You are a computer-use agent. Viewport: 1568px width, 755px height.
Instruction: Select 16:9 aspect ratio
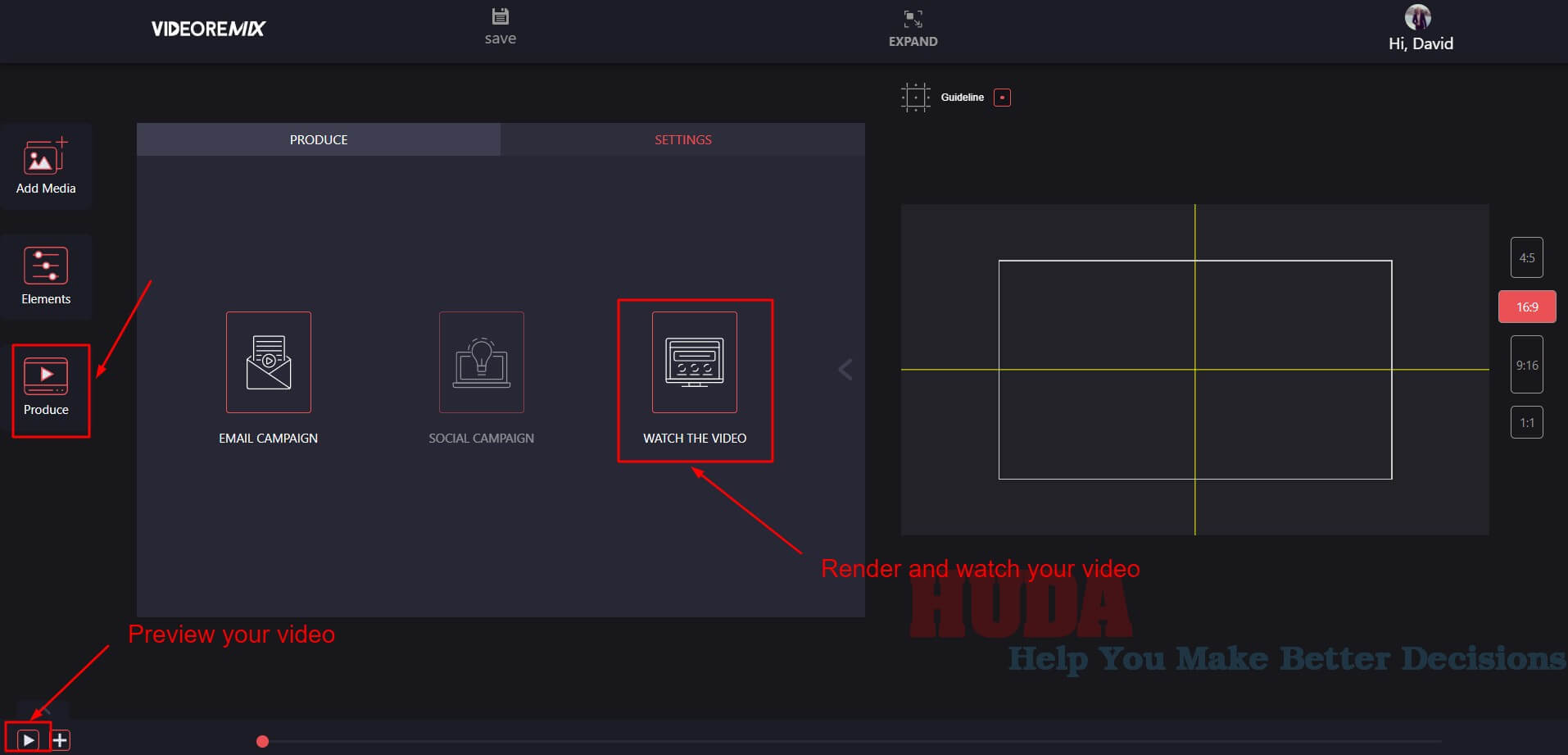tap(1527, 307)
